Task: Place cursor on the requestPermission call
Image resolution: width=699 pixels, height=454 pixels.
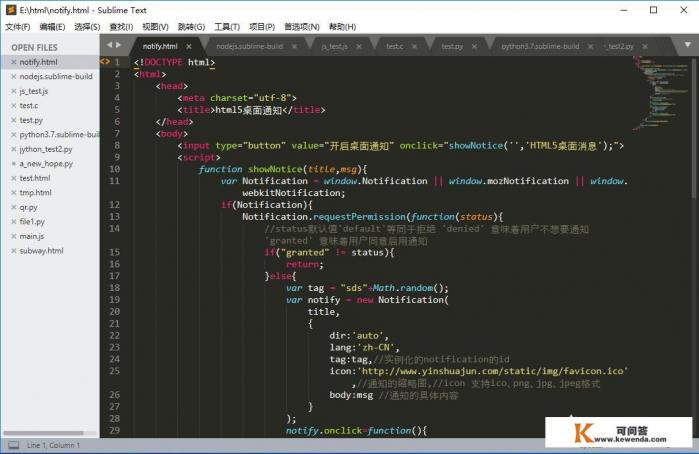Action: [x=359, y=217]
